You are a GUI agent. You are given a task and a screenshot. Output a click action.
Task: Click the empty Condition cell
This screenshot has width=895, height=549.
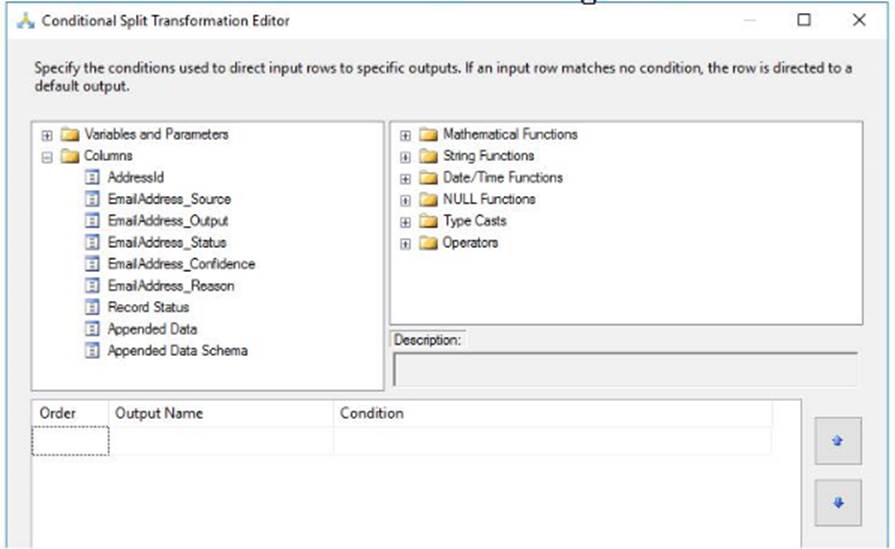[x=550, y=441]
